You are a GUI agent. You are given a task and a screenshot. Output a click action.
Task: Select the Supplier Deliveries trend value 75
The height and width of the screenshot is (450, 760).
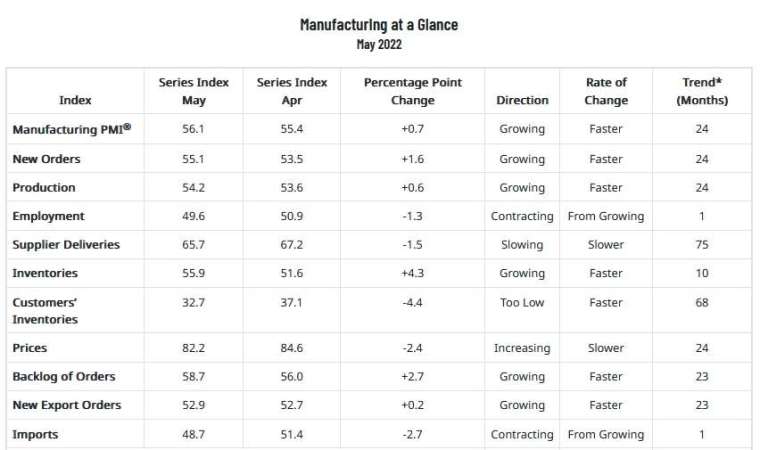702,245
